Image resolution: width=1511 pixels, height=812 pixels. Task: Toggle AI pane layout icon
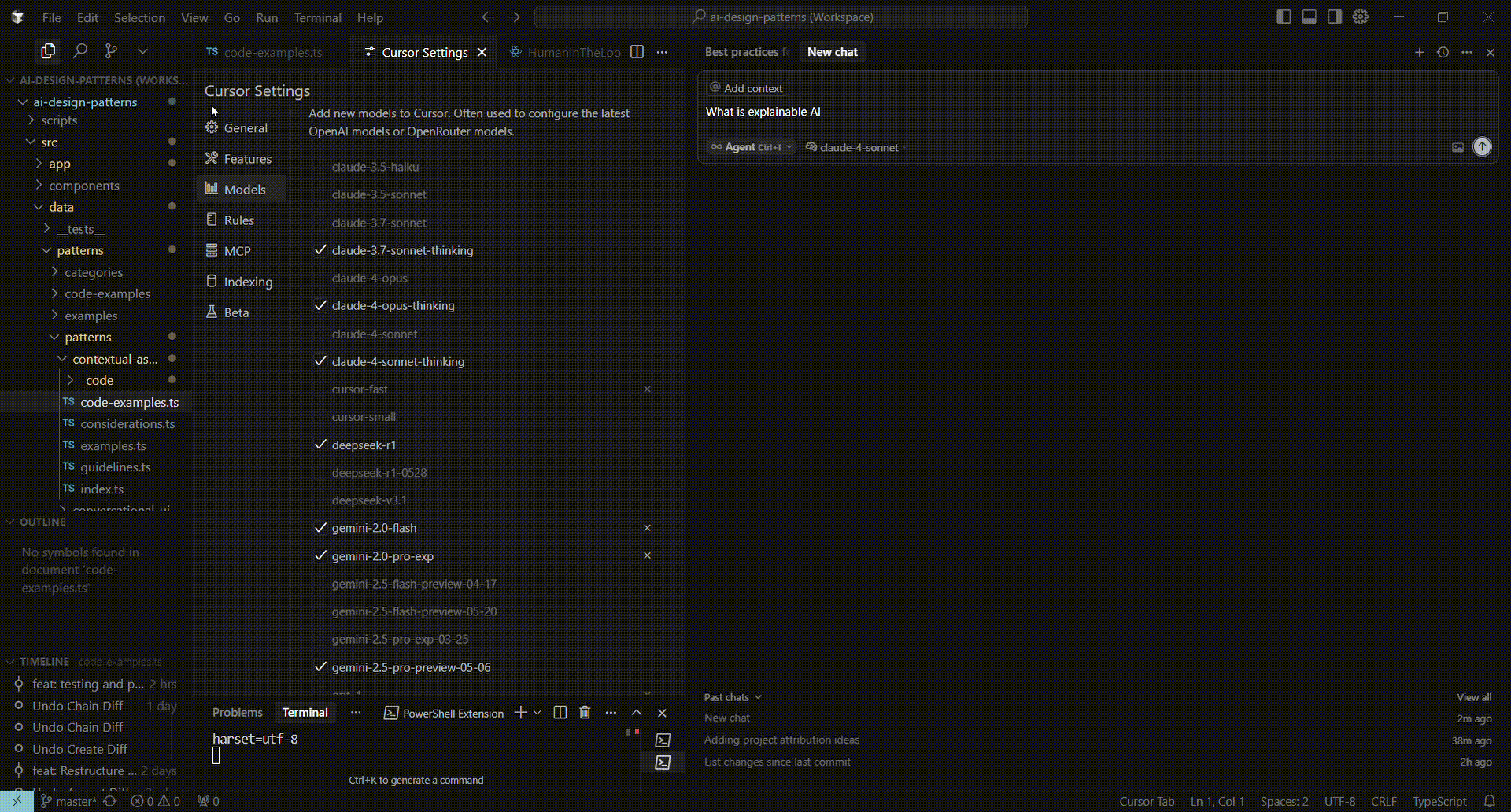(1335, 17)
